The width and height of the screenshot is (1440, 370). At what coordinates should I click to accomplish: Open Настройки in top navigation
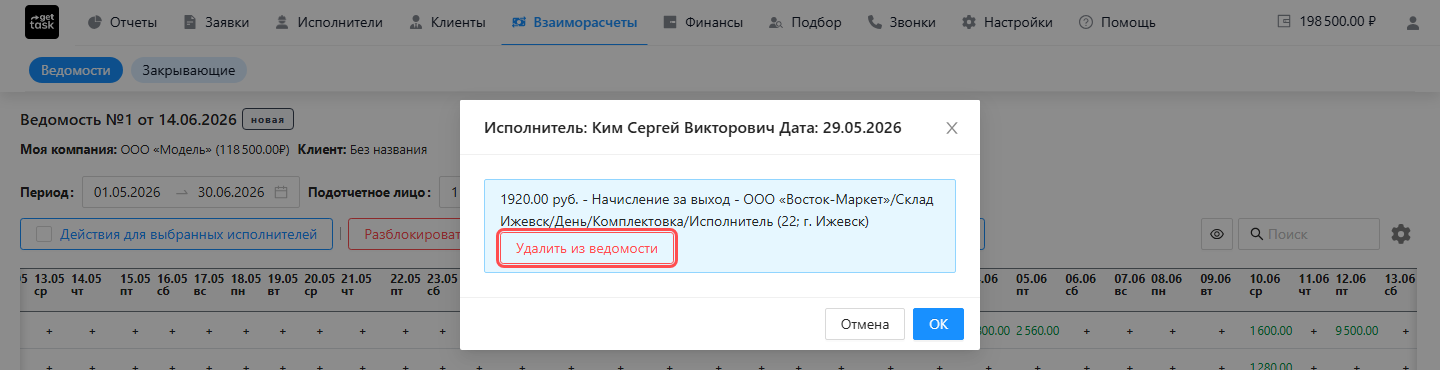[1007, 22]
